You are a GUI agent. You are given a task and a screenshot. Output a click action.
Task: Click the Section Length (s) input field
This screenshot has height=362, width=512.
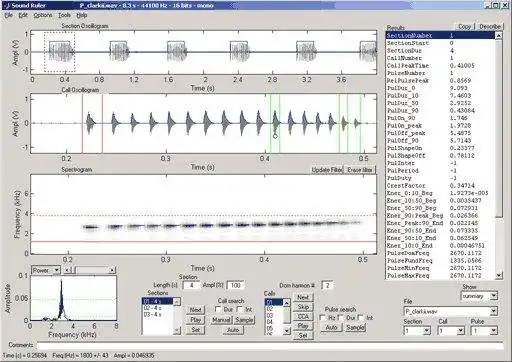pyautogui.click(x=191, y=285)
